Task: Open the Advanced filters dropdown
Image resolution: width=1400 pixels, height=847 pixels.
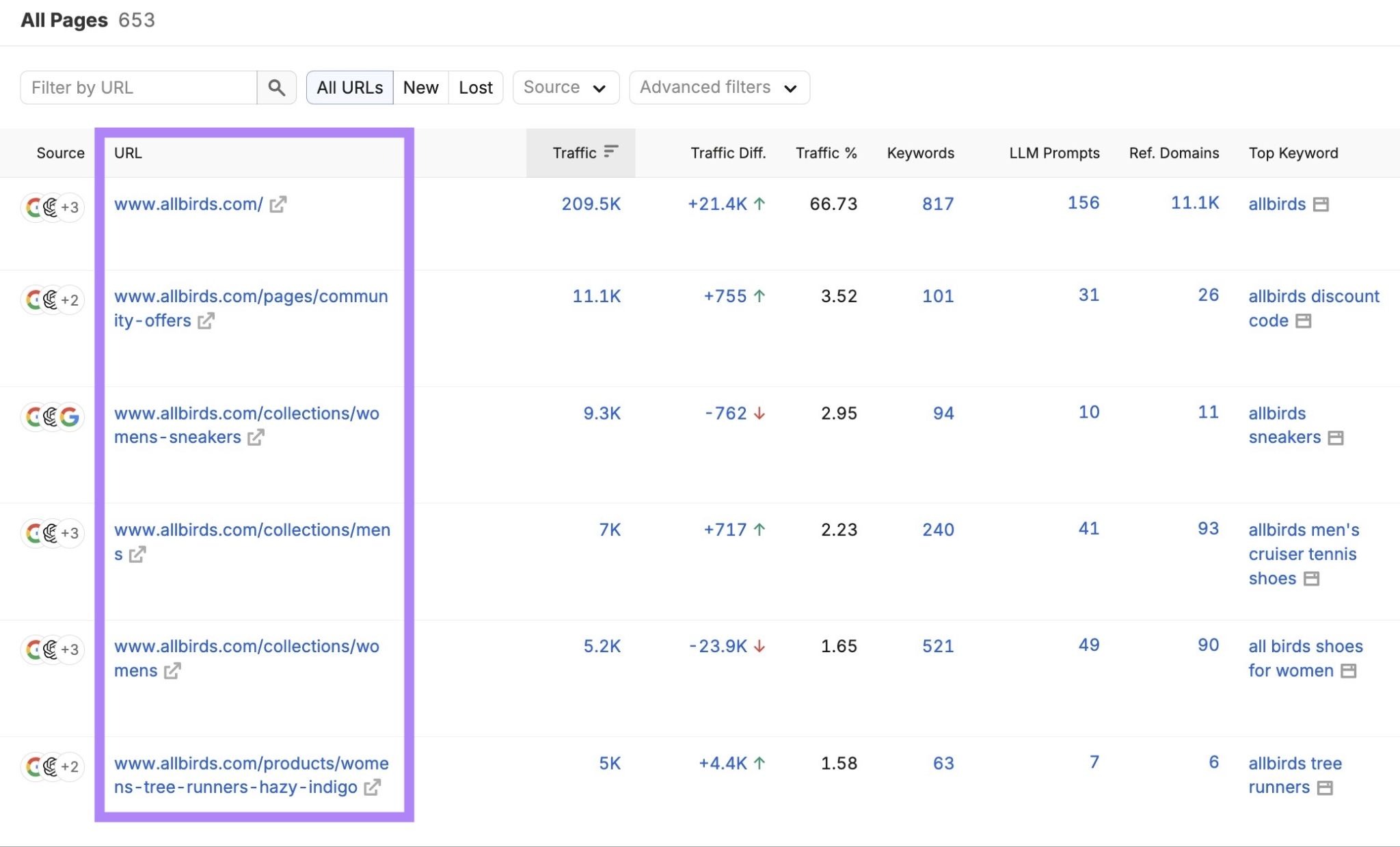Action: [719, 88]
